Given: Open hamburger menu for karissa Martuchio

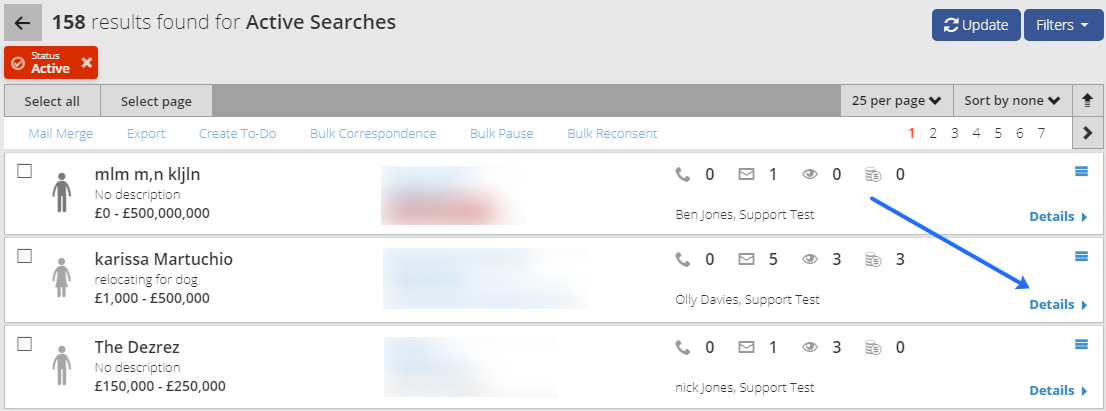Looking at the screenshot, I should [x=1081, y=257].
